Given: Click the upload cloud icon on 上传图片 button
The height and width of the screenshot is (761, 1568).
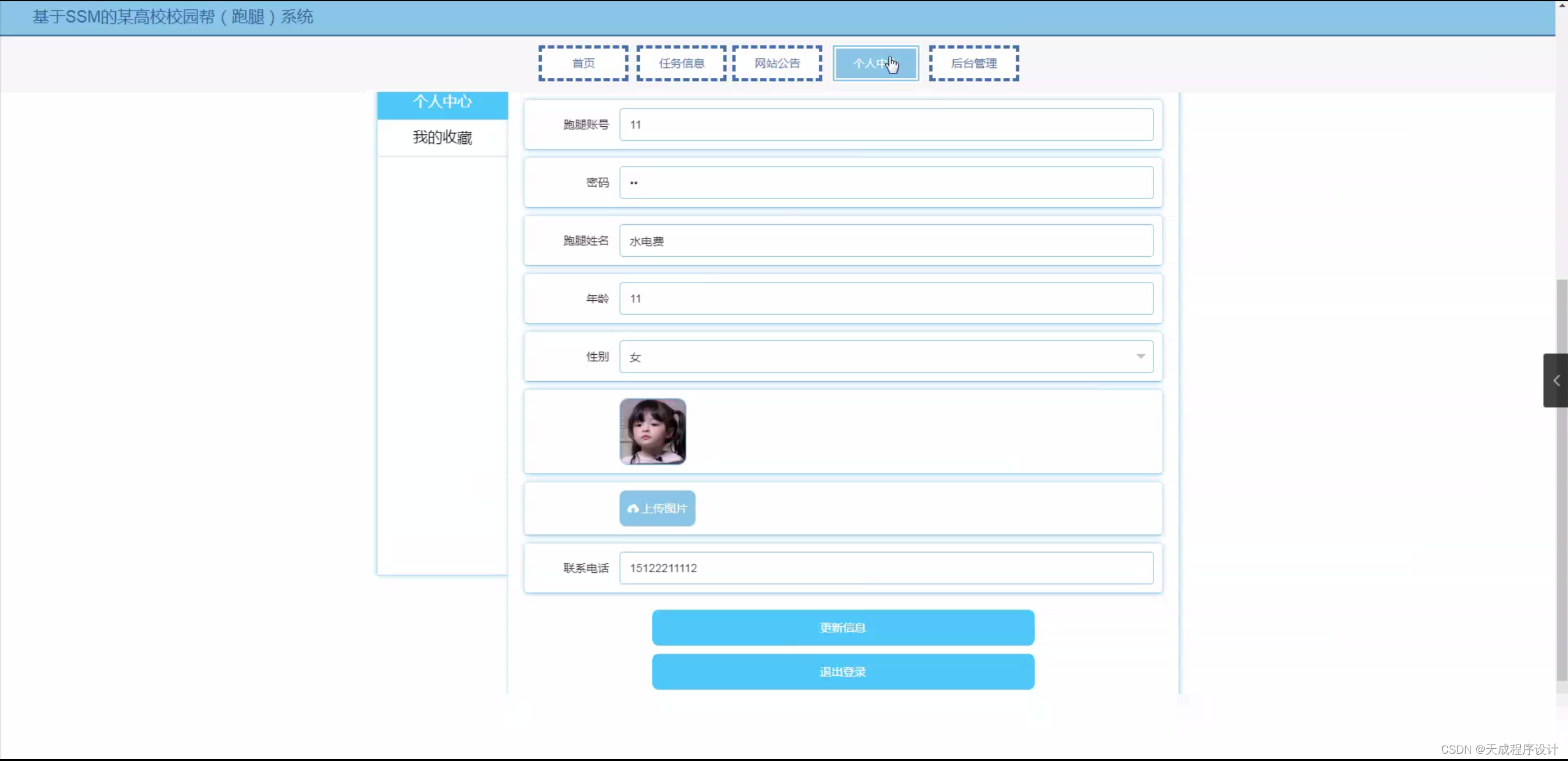Looking at the screenshot, I should click(631, 509).
